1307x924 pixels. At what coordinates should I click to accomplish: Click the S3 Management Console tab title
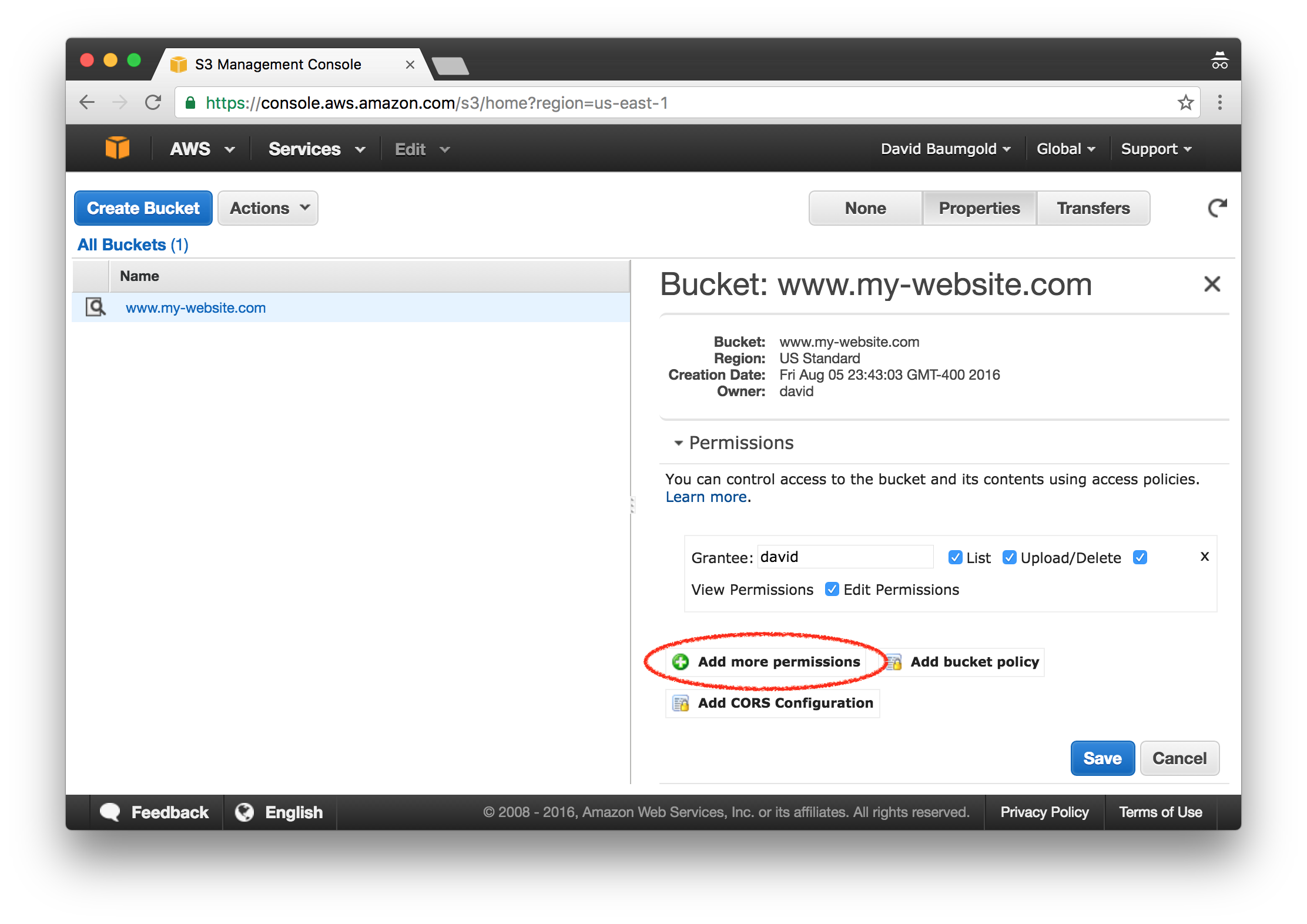click(278, 64)
